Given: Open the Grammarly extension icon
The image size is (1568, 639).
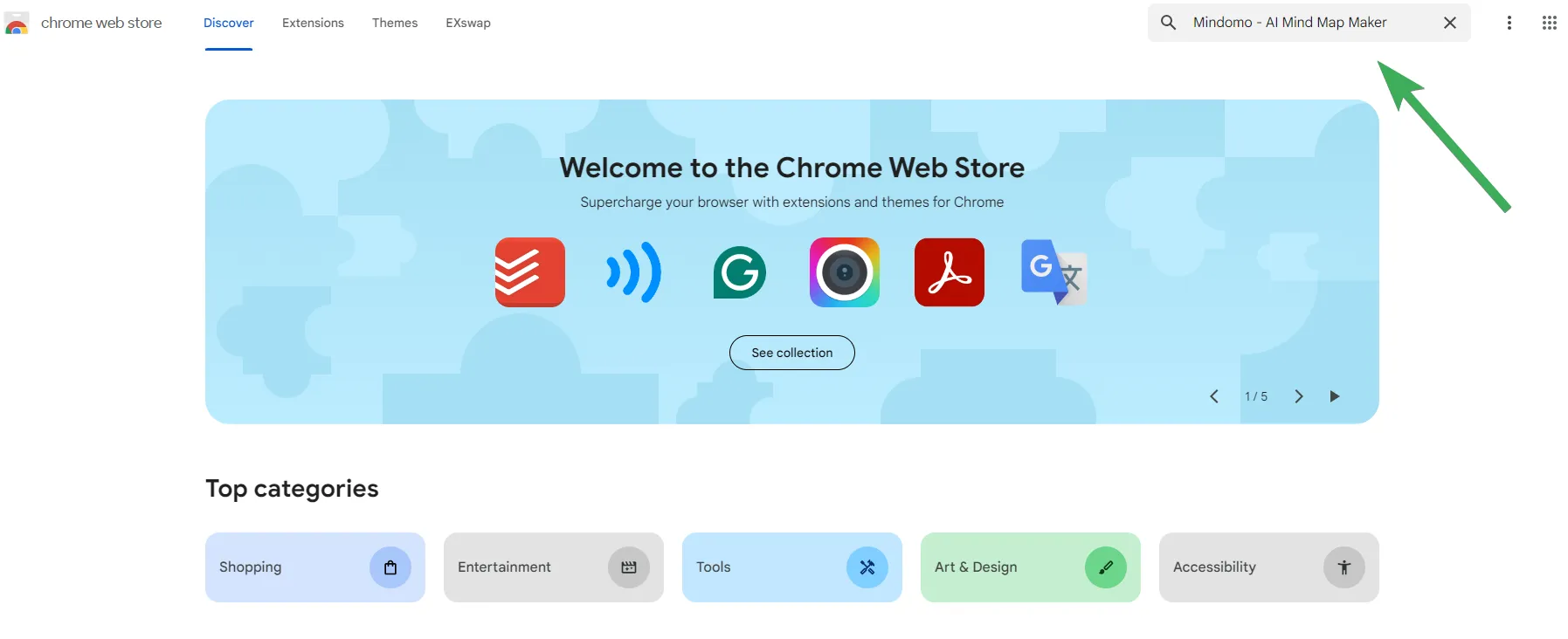Looking at the screenshot, I should (x=740, y=272).
